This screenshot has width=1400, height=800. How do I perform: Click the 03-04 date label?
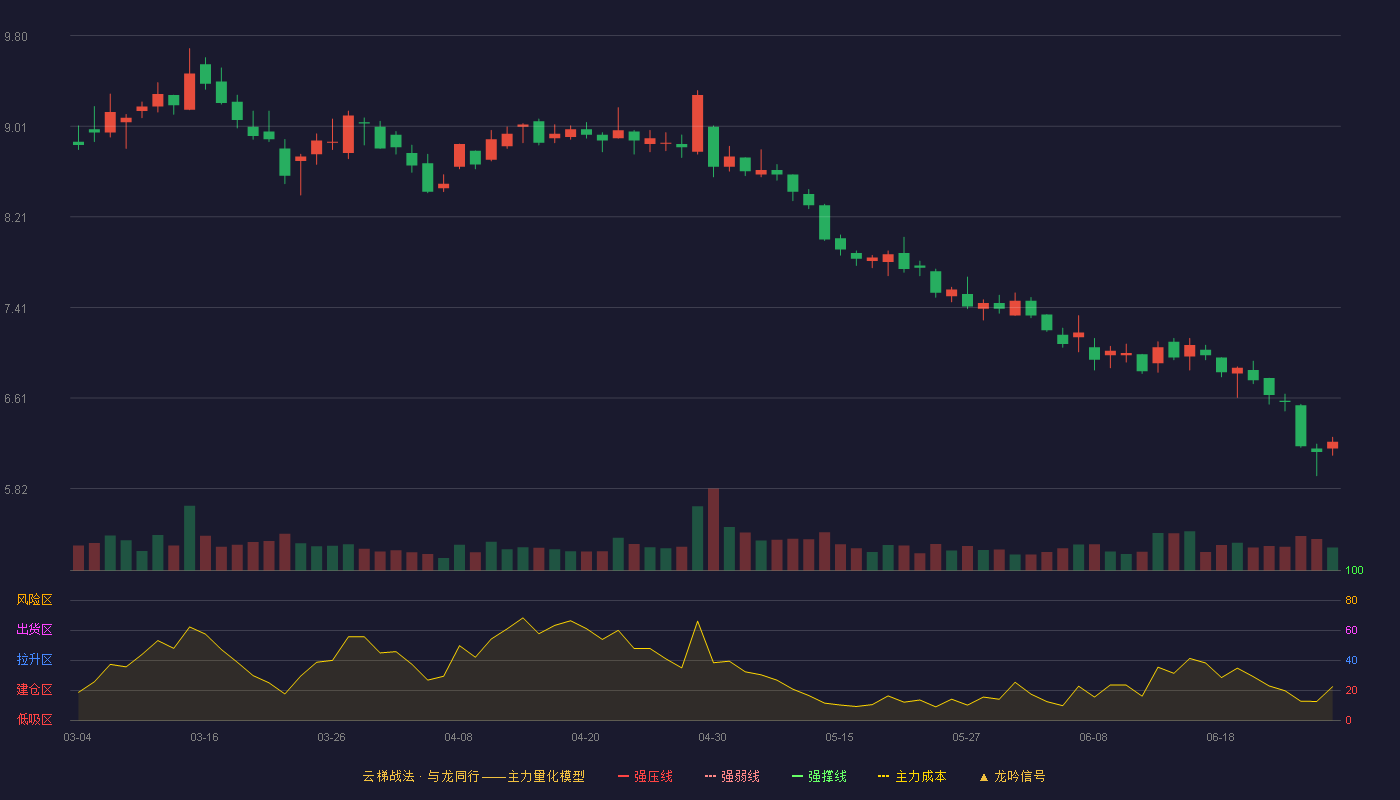(x=77, y=737)
